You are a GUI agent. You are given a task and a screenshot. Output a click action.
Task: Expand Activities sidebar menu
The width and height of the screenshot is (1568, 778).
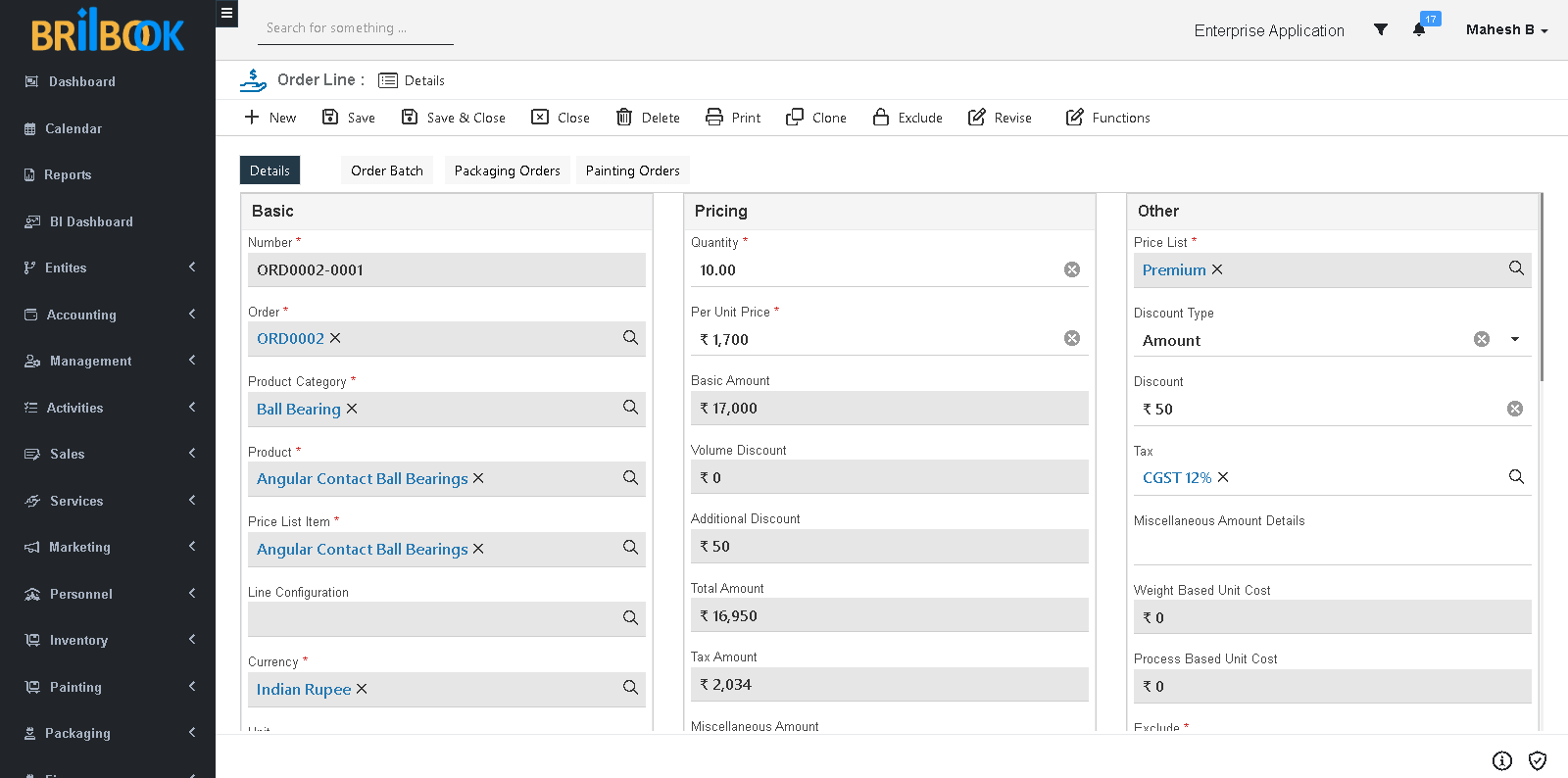[108, 408]
